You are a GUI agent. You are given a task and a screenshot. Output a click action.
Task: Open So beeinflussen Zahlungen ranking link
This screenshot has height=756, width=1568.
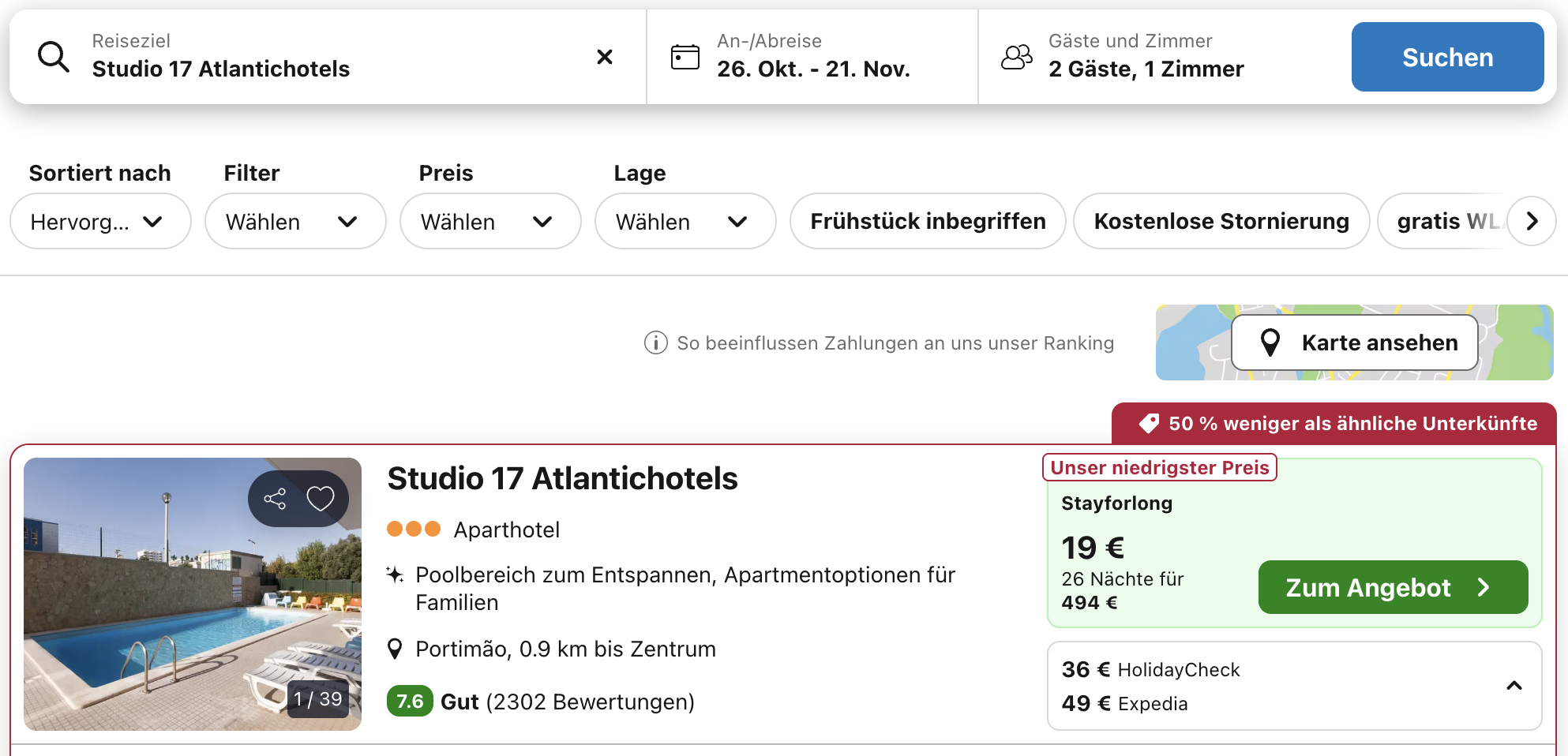(x=895, y=343)
